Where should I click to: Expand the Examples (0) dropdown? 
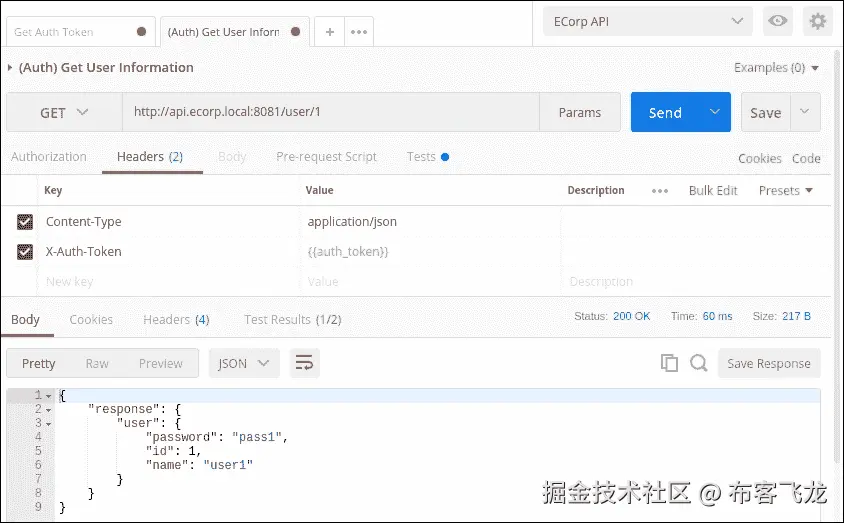point(777,68)
